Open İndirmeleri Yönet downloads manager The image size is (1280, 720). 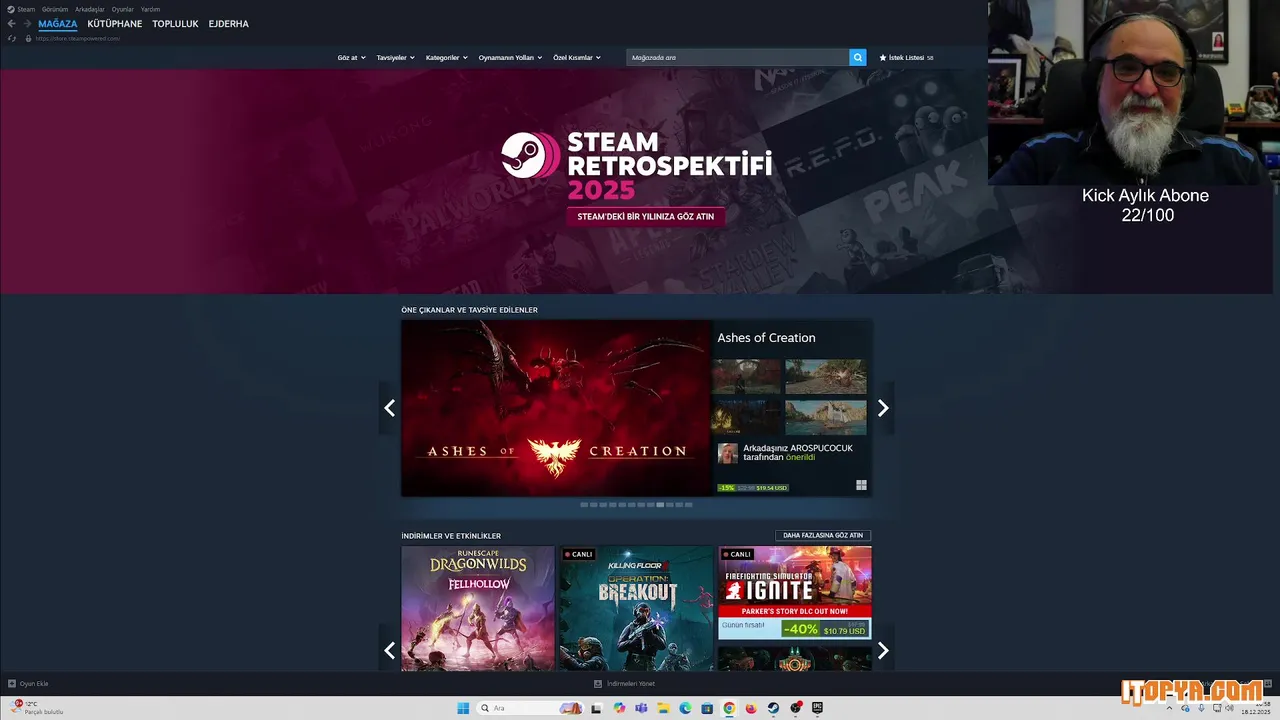click(625, 684)
